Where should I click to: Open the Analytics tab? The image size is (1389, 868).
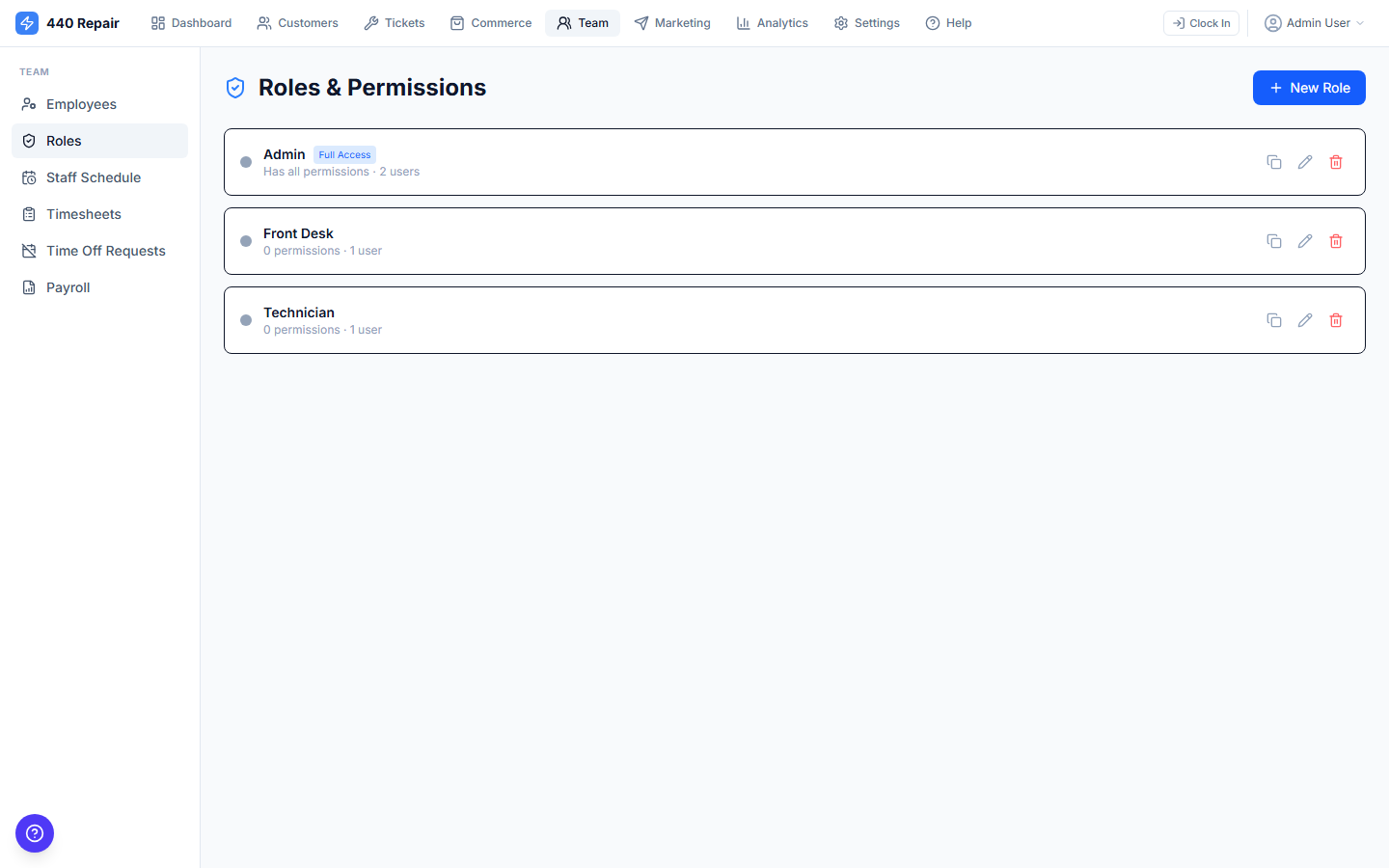(x=772, y=22)
